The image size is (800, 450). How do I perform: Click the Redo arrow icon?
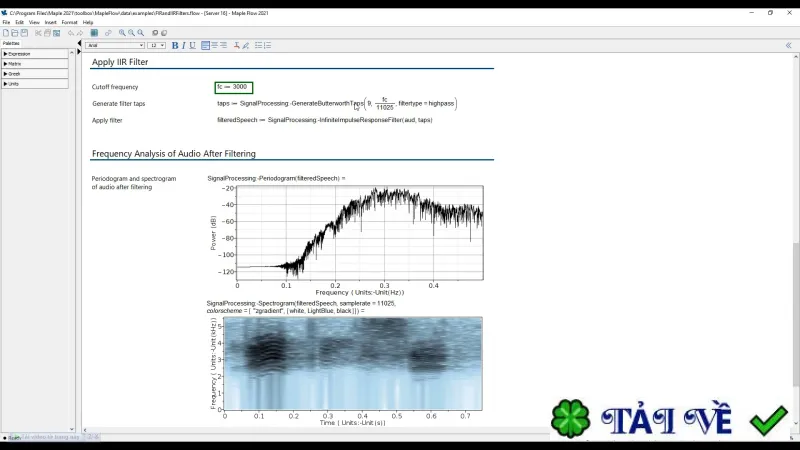(x=80, y=33)
